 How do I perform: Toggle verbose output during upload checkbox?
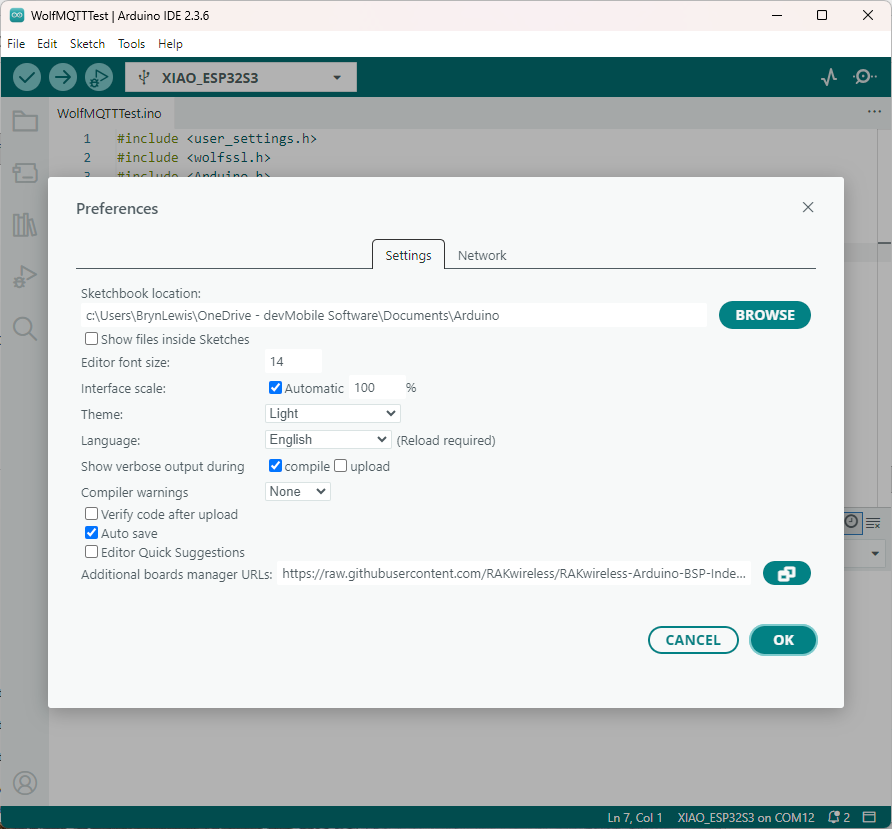pyautogui.click(x=341, y=466)
